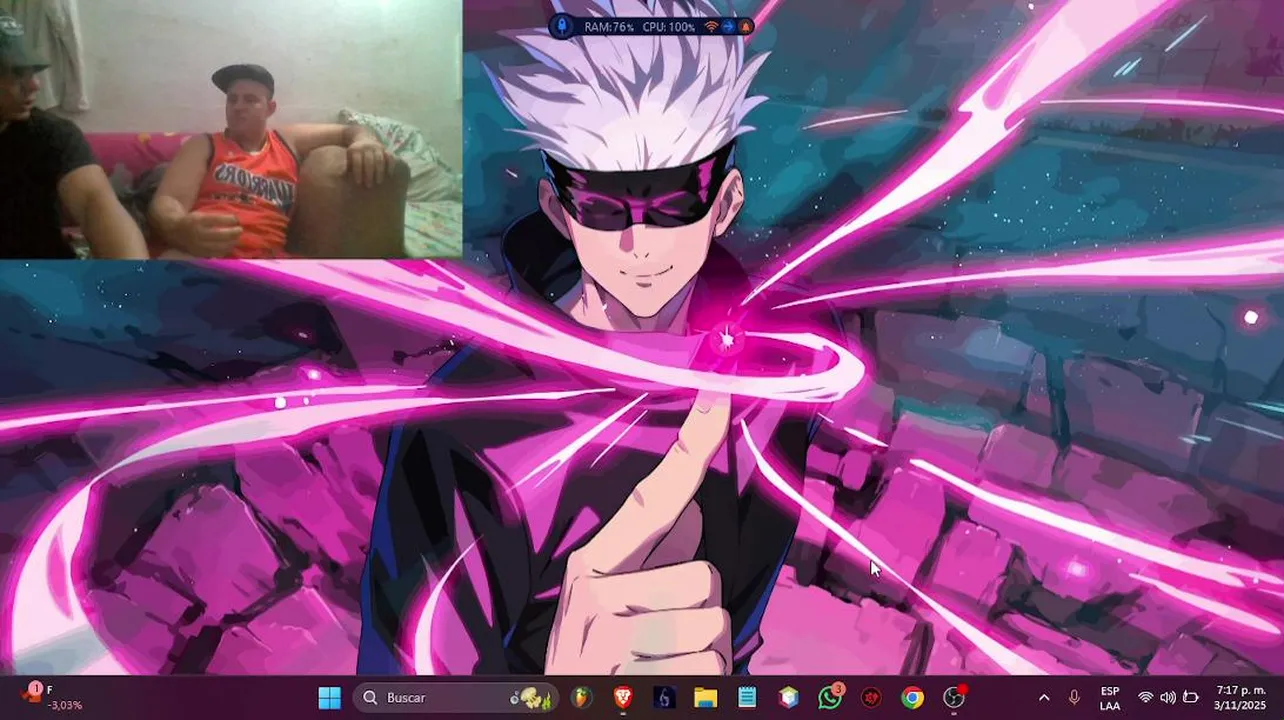Click the CPU:100% readout
The image size is (1284, 720).
pos(669,27)
